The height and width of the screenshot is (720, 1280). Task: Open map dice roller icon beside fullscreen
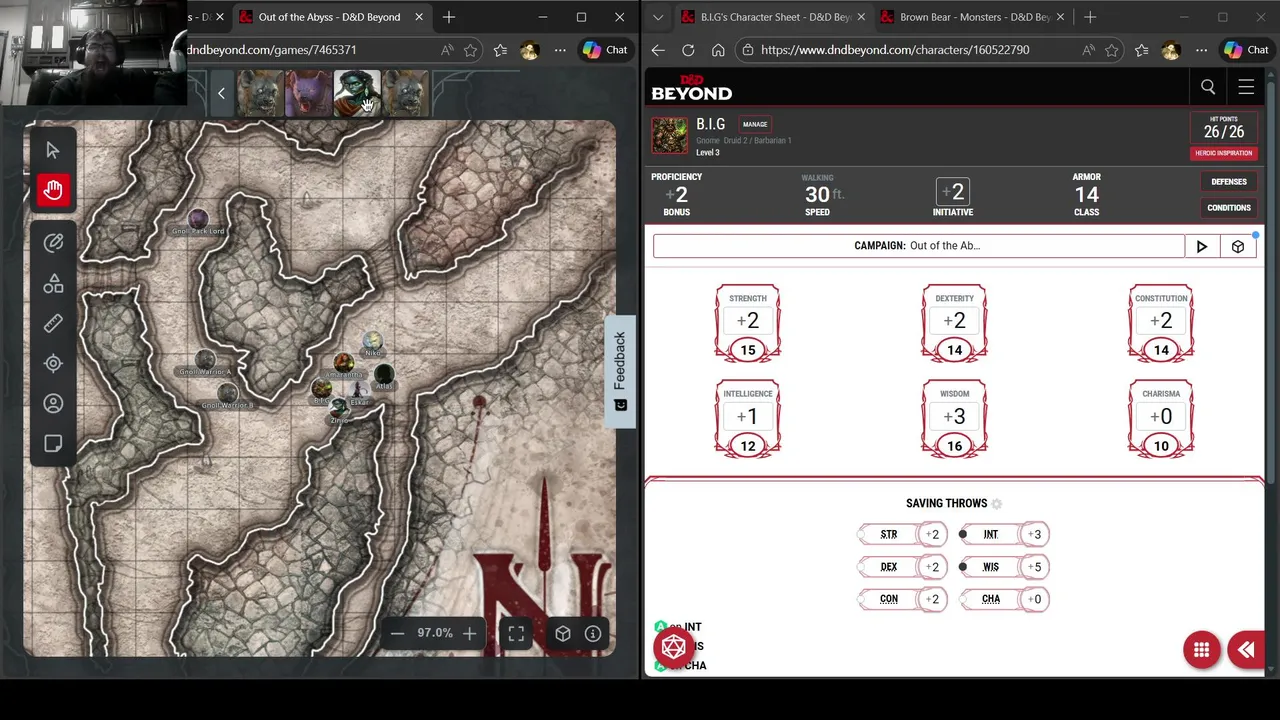point(563,633)
